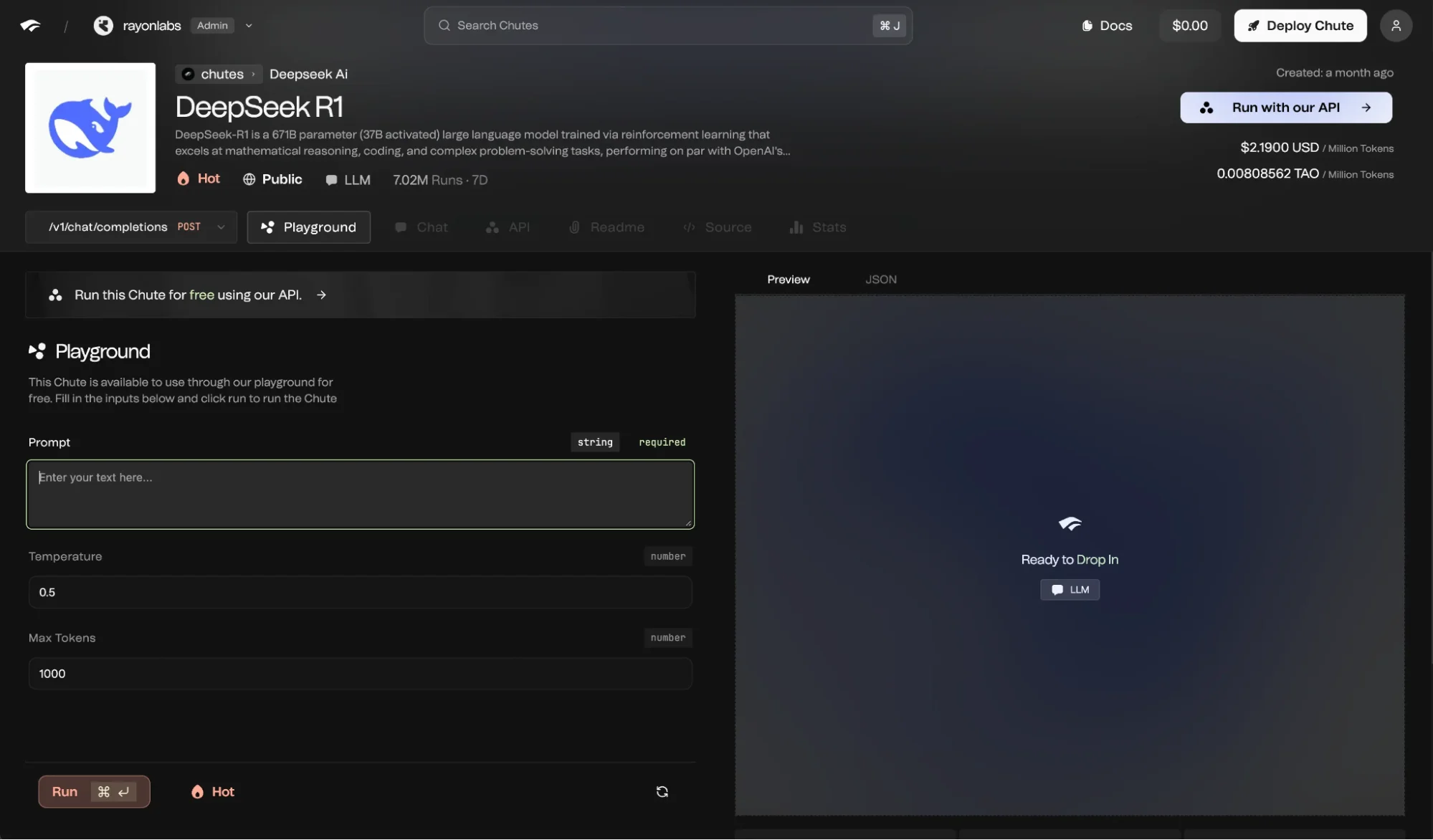This screenshot has width=1433, height=840.
Task: Open the user profile icon
Action: (1395, 26)
